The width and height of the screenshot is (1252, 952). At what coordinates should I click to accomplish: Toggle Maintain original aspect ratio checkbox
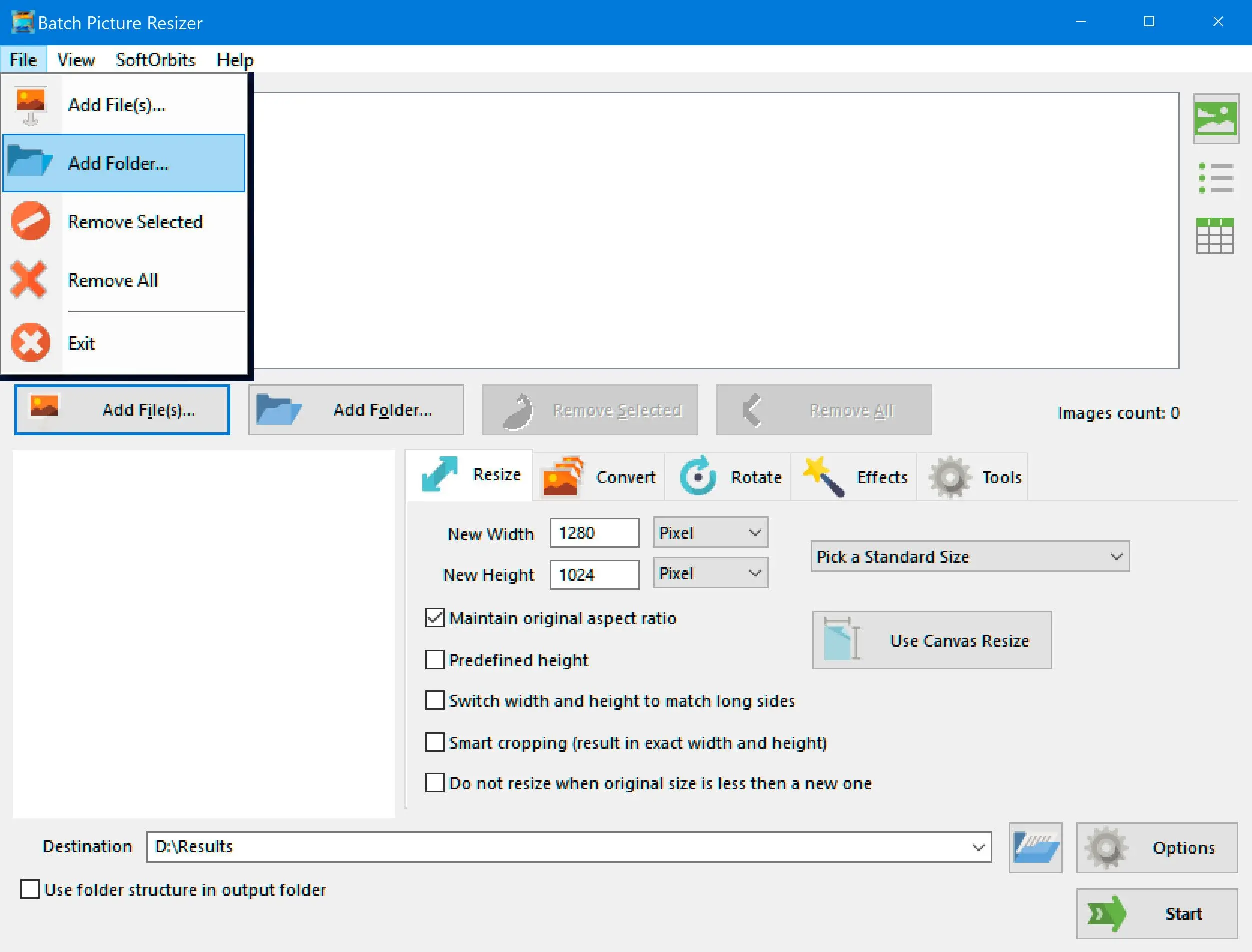pyautogui.click(x=436, y=617)
